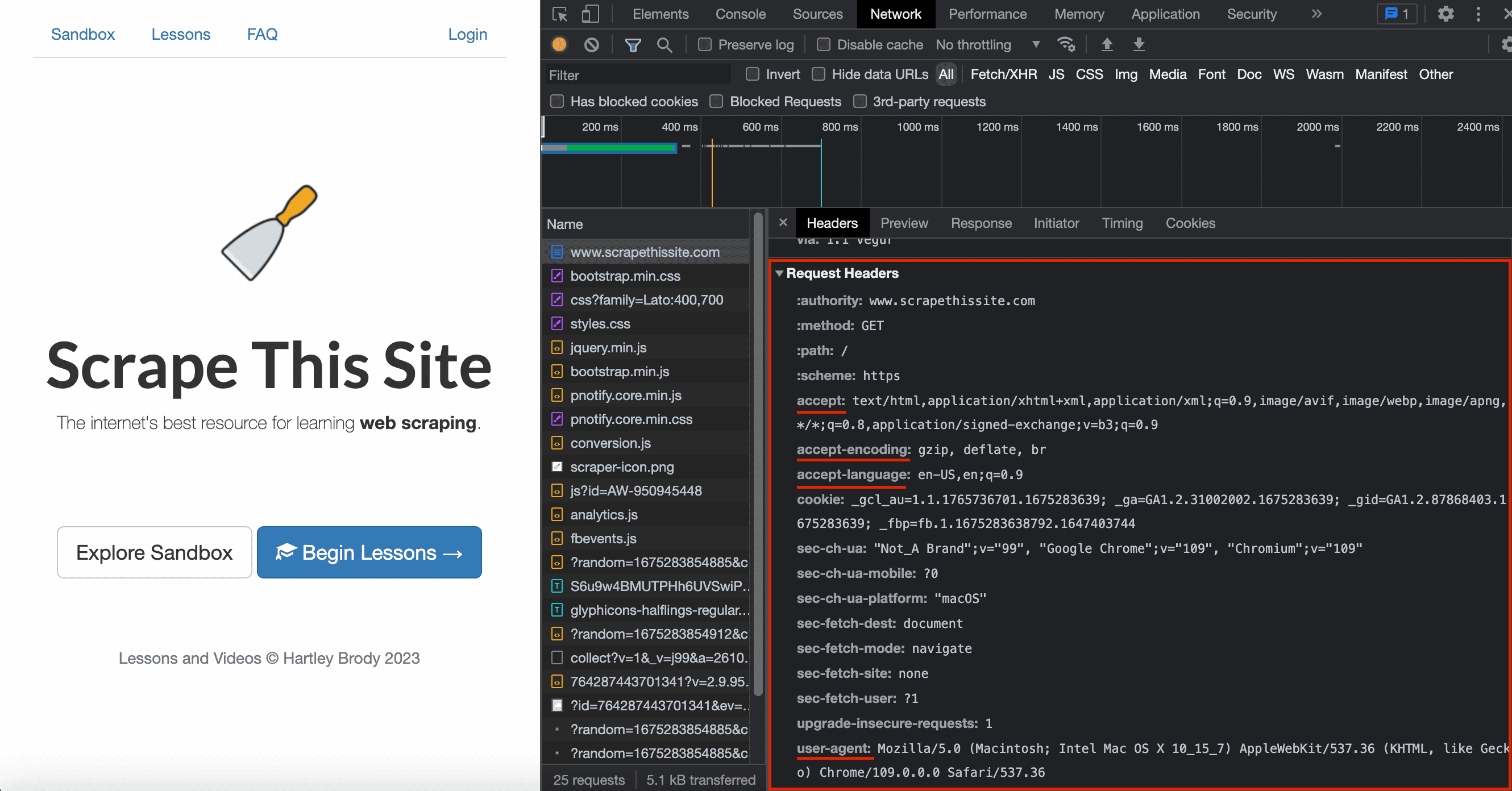Image resolution: width=1512 pixels, height=791 pixels.
Task: Show more DevTools tabs chevron
Action: (x=1316, y=14)
